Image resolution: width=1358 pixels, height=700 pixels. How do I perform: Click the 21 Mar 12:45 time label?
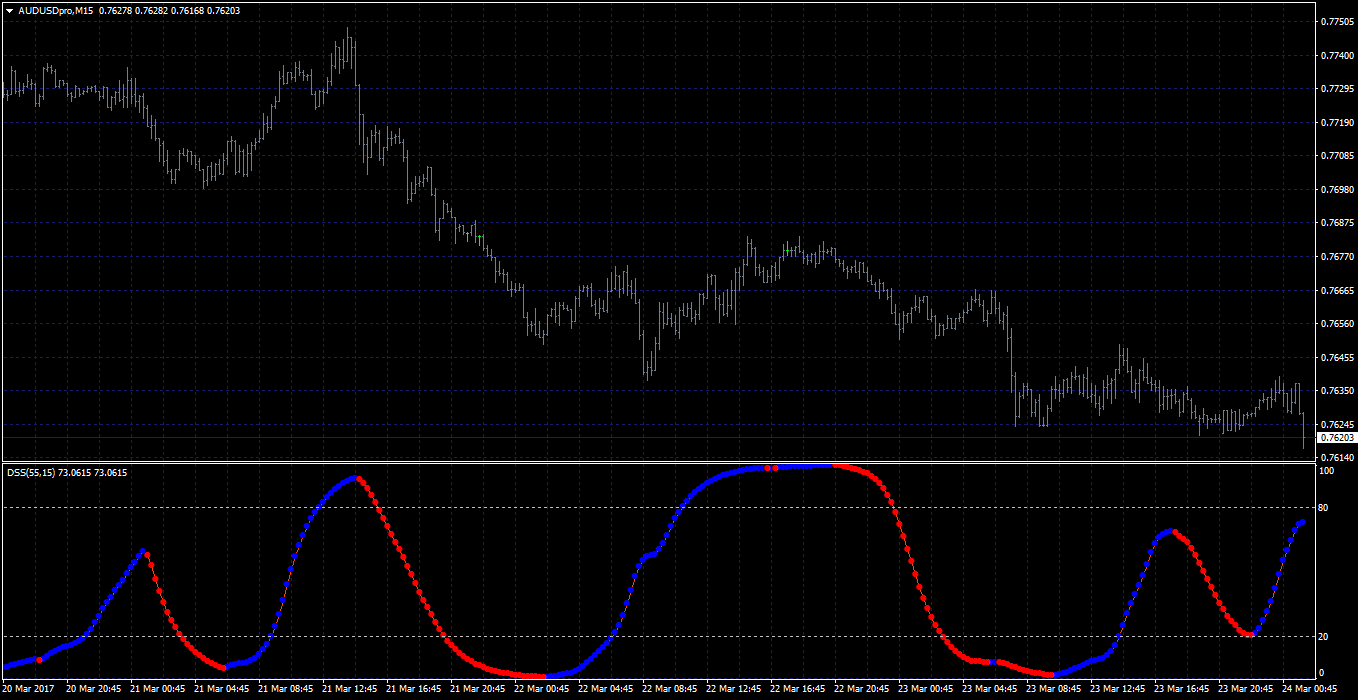[x=350, y=689]
